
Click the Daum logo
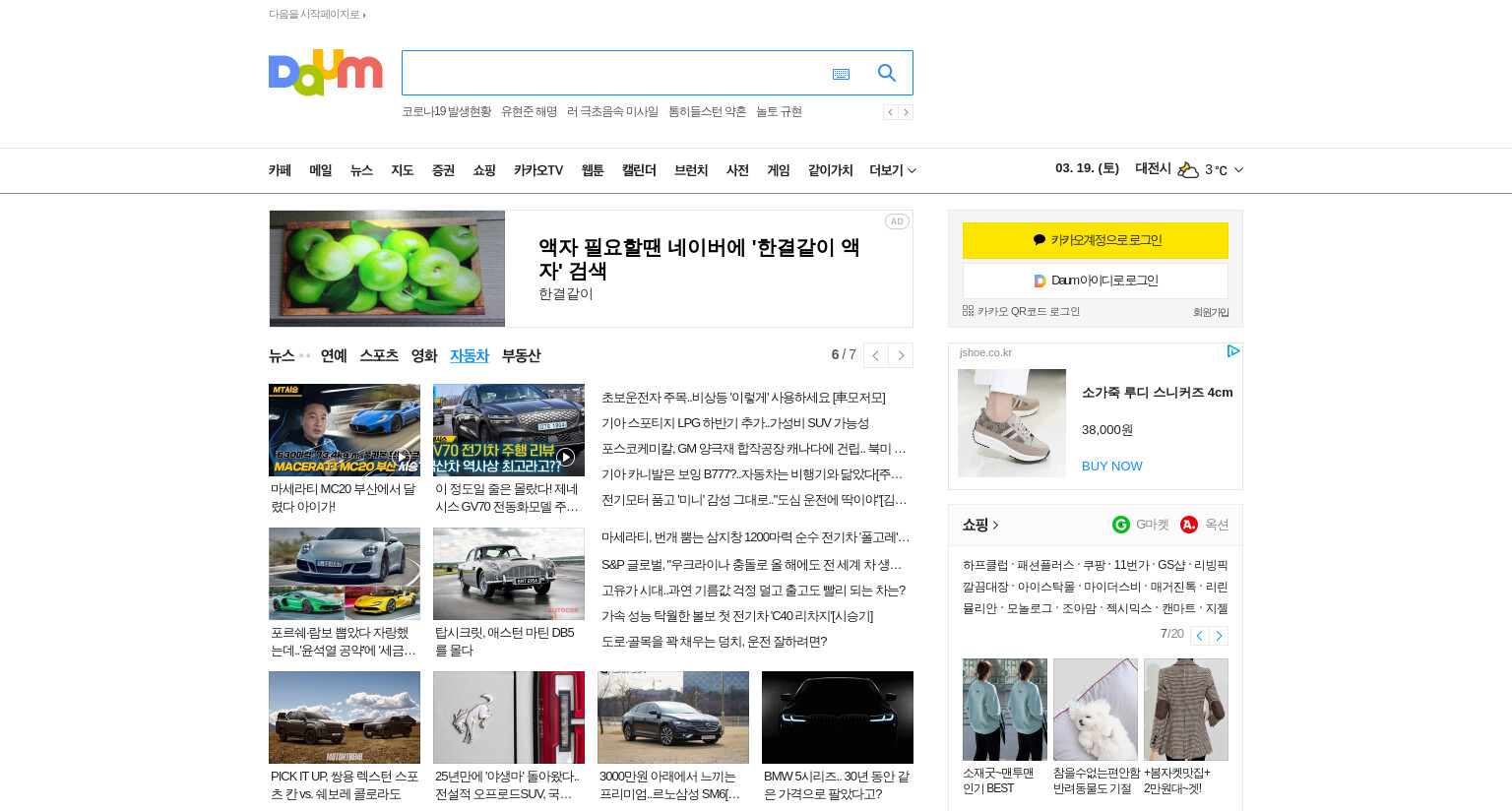tap(325, 73)
